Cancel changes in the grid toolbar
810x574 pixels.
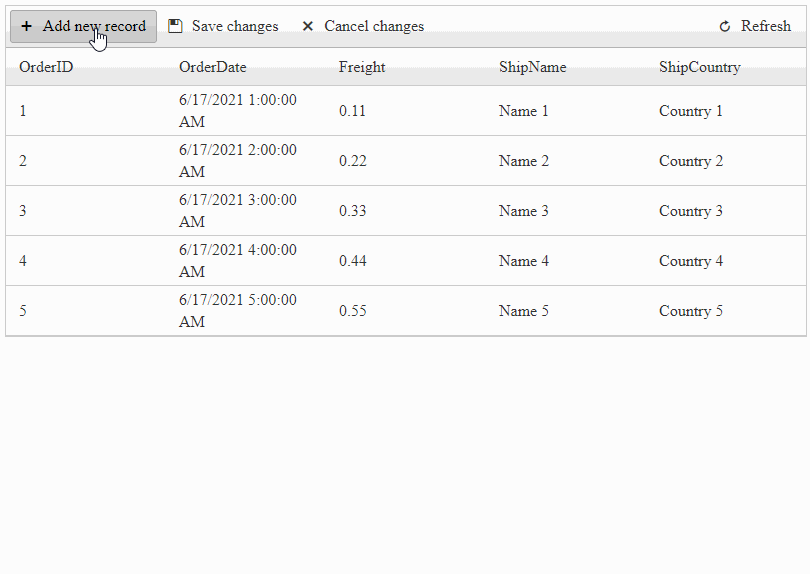[363, 26]
